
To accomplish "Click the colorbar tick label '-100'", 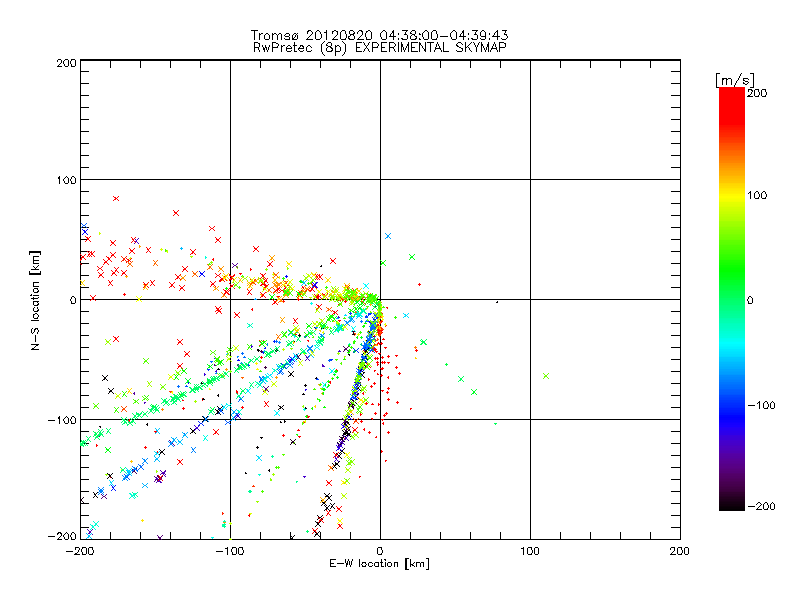I will click(763, 406).
